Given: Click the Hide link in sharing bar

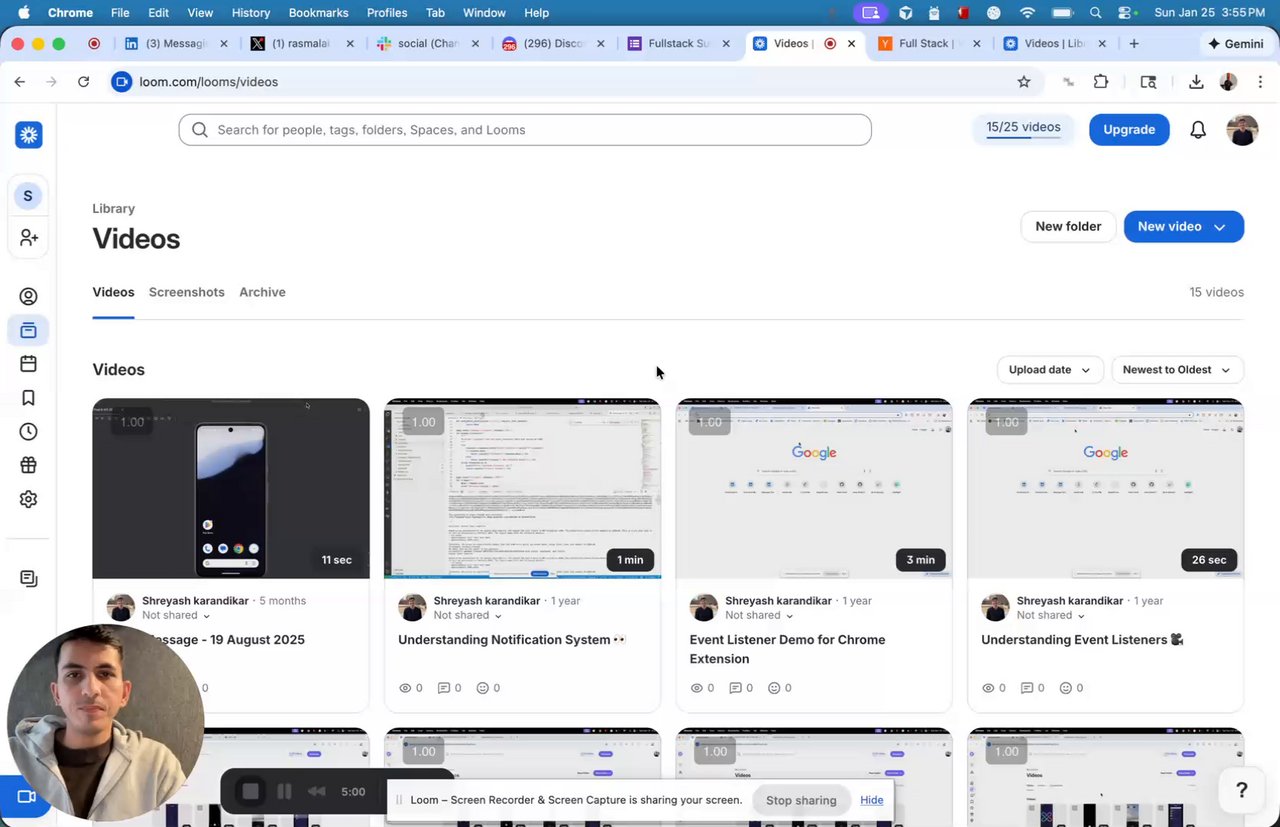Looking at the screenshot, I should tap(872, 800).
